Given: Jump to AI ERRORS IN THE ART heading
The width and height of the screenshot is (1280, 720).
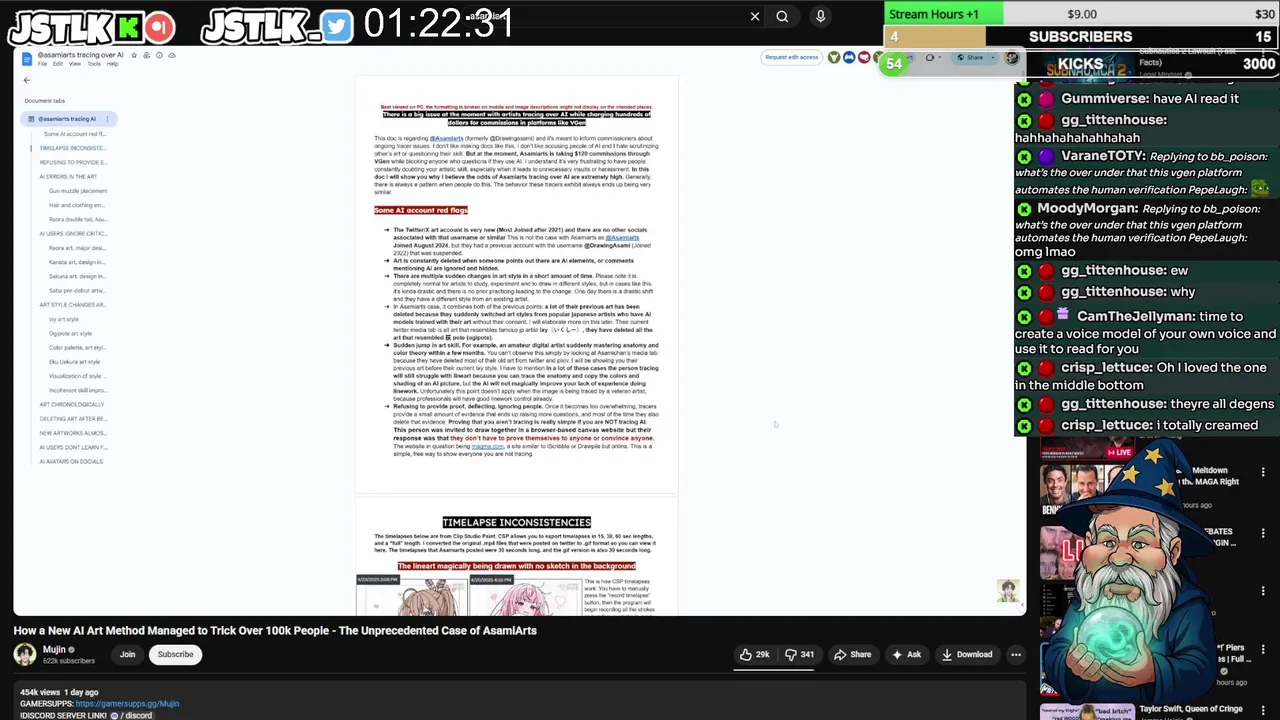Looking at the screenshot, I should coord(68,177).
